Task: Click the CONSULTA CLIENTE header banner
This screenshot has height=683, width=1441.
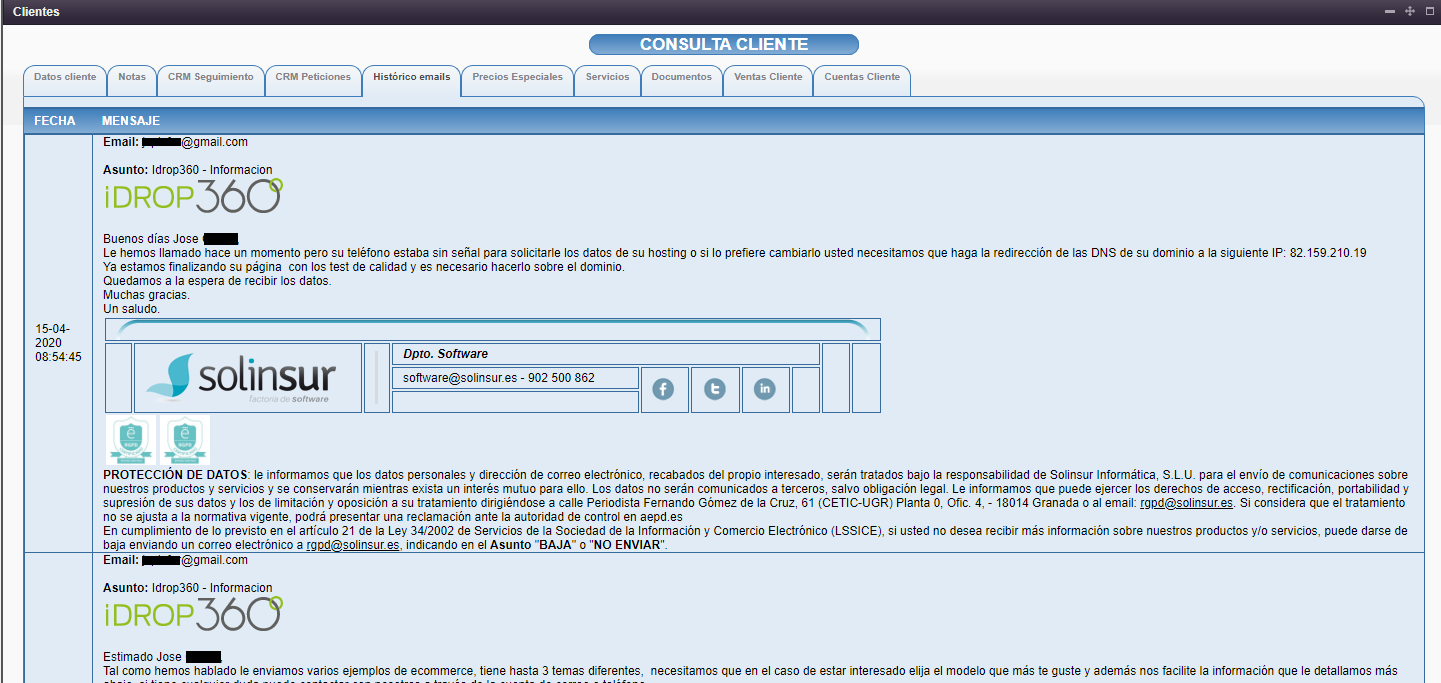Action: pos(724,45)
